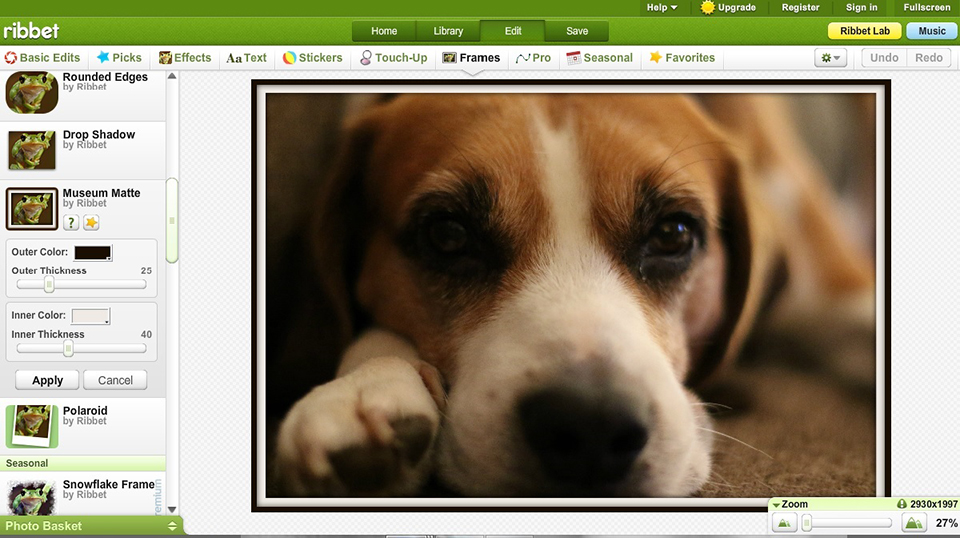Switch to the Effects tab
This screenshot has height=538, width=960.
click(185, 58)
